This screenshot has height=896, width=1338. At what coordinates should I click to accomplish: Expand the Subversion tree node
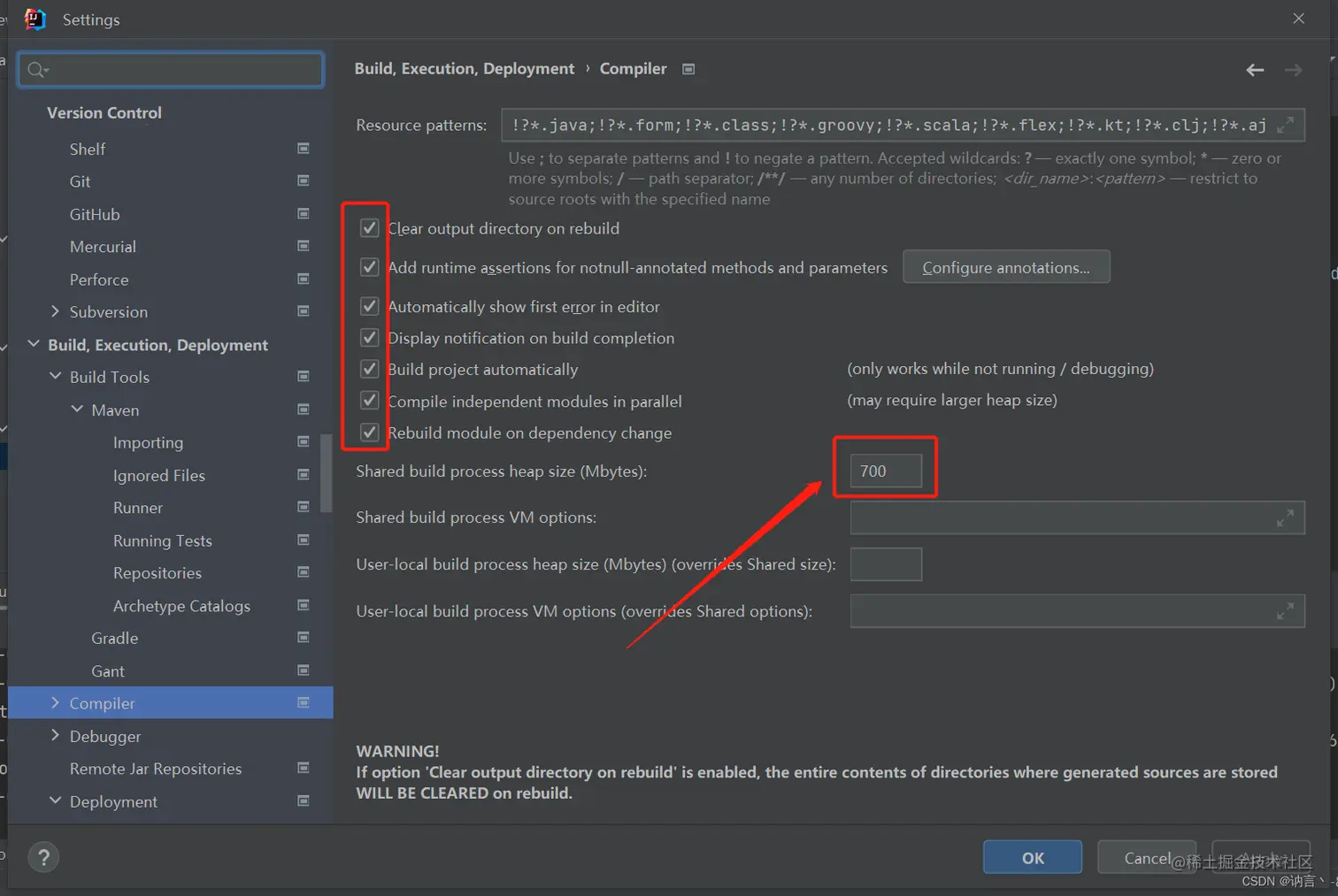click(x=55, y=311)
